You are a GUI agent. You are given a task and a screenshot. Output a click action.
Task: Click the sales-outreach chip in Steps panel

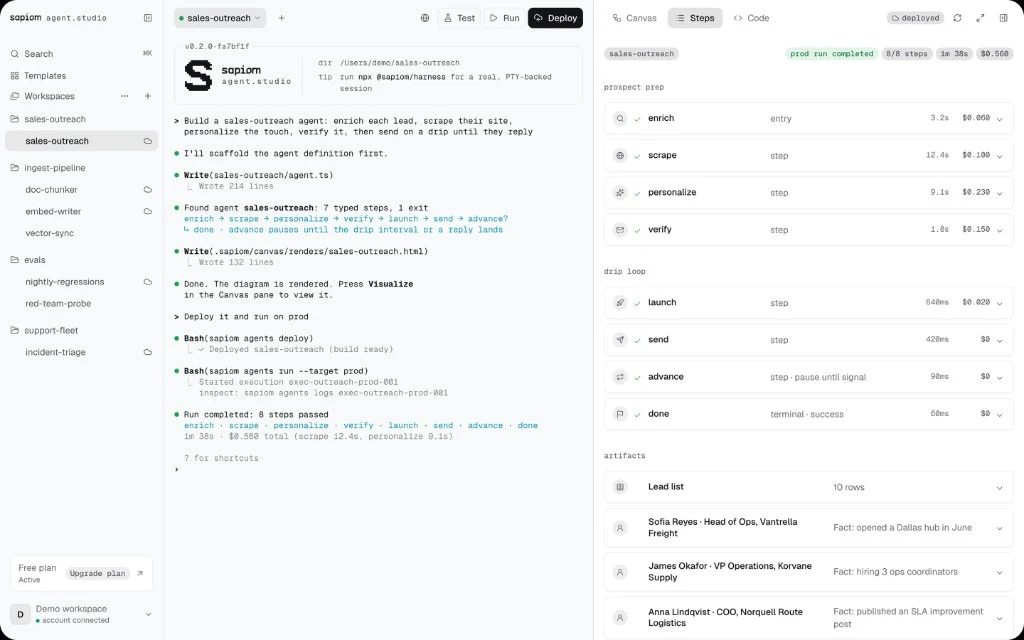pyautogui.click(x=641, y=54)
